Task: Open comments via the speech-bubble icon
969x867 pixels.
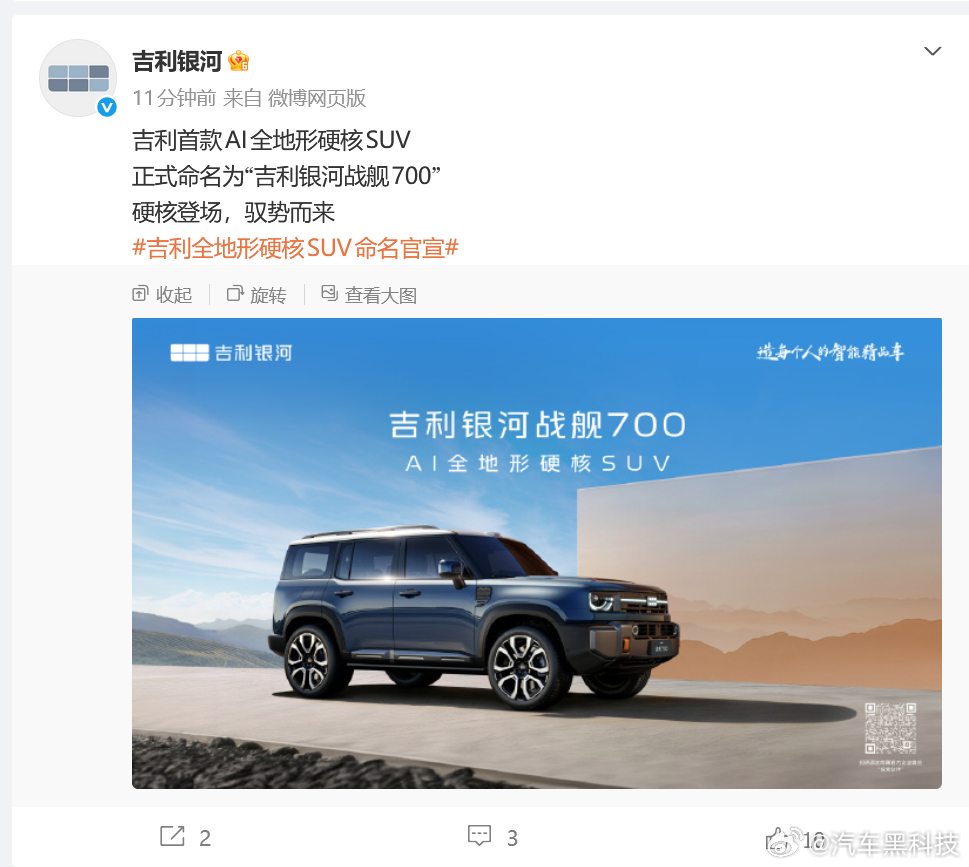Action: (x=480, y=836)
